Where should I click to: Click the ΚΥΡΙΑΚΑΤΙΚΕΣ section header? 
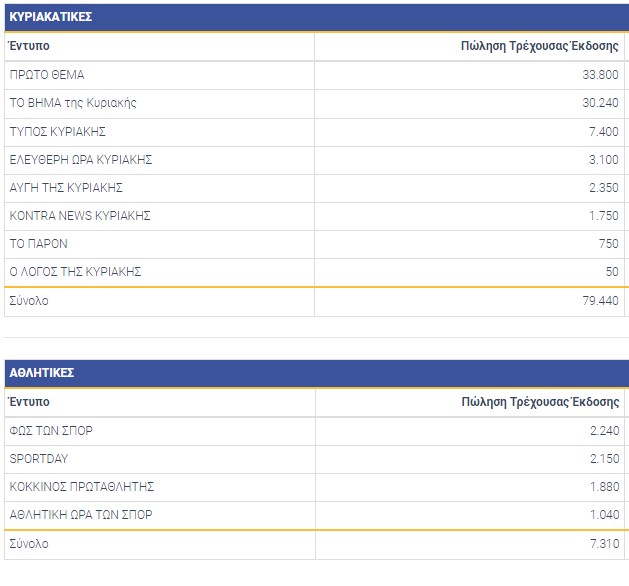point(49,17)
